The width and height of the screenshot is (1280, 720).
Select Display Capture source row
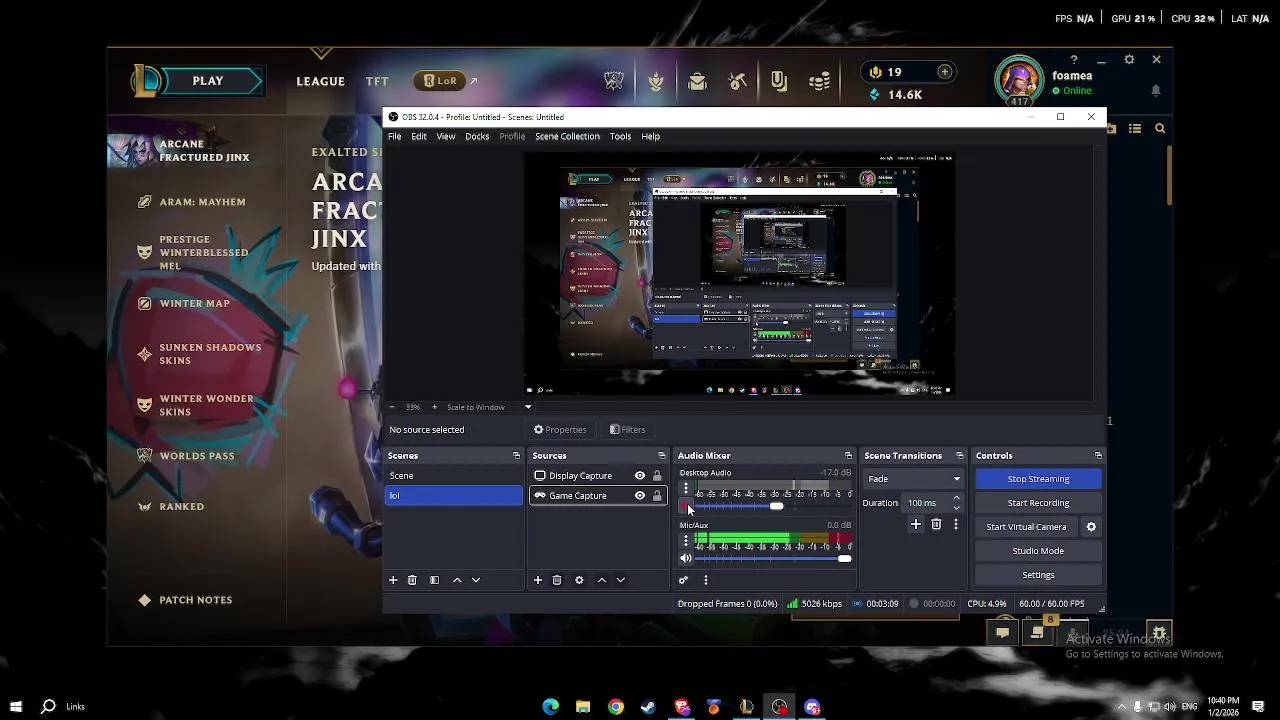pyautogui.click(x=597, y=476)
